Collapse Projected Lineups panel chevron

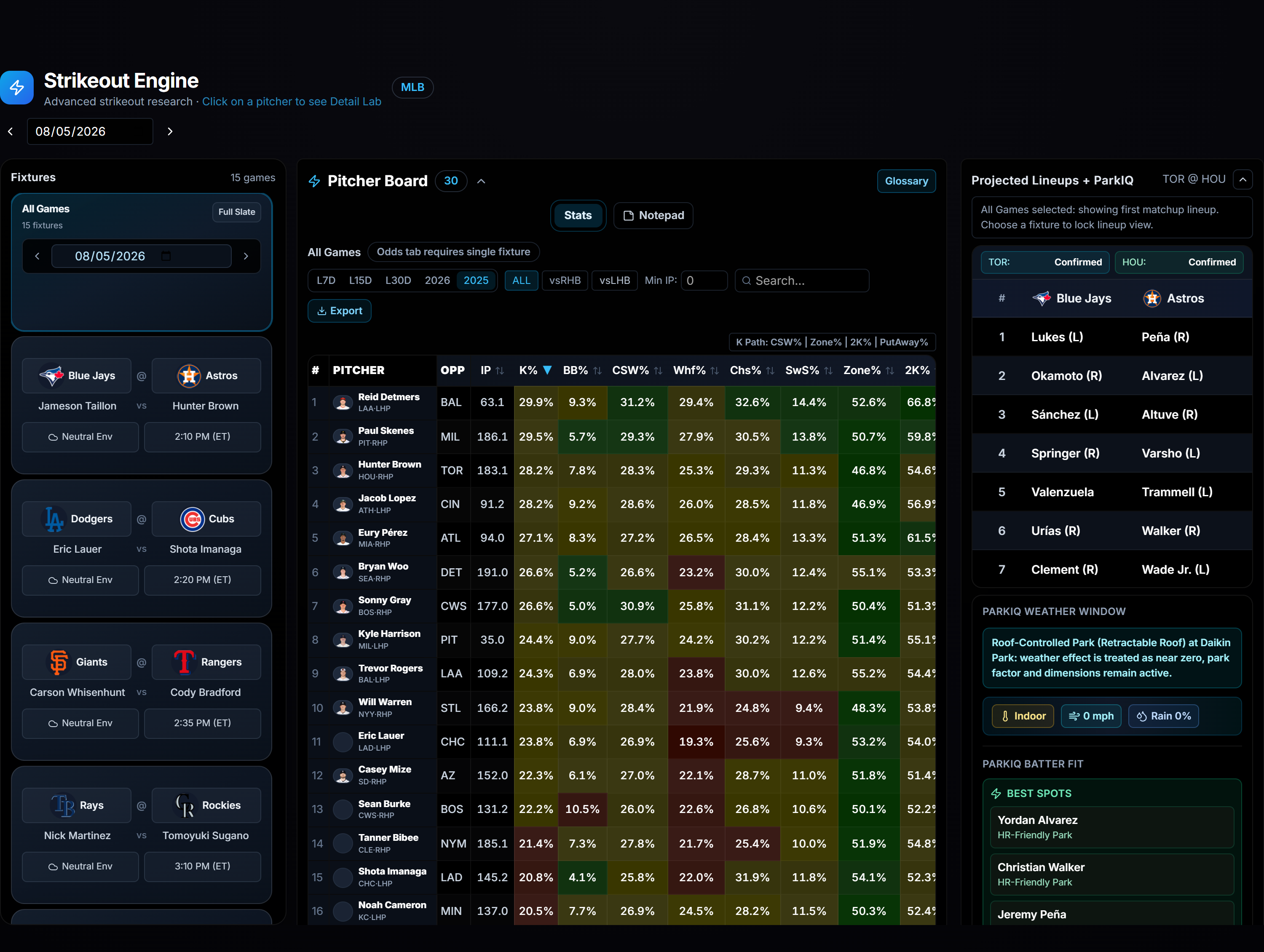1243,179
